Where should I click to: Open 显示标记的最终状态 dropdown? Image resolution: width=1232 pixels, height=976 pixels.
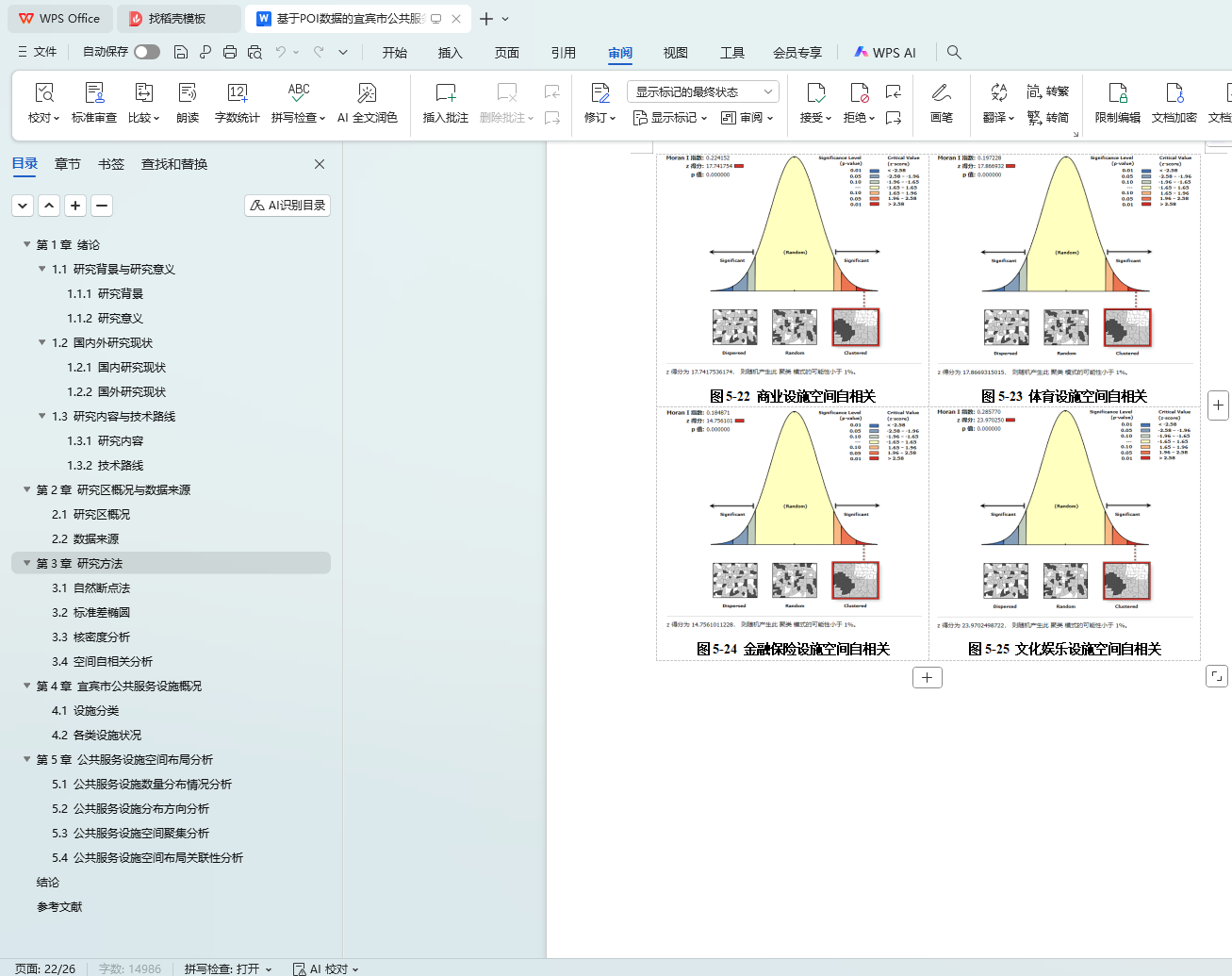(x=702, y=91)
